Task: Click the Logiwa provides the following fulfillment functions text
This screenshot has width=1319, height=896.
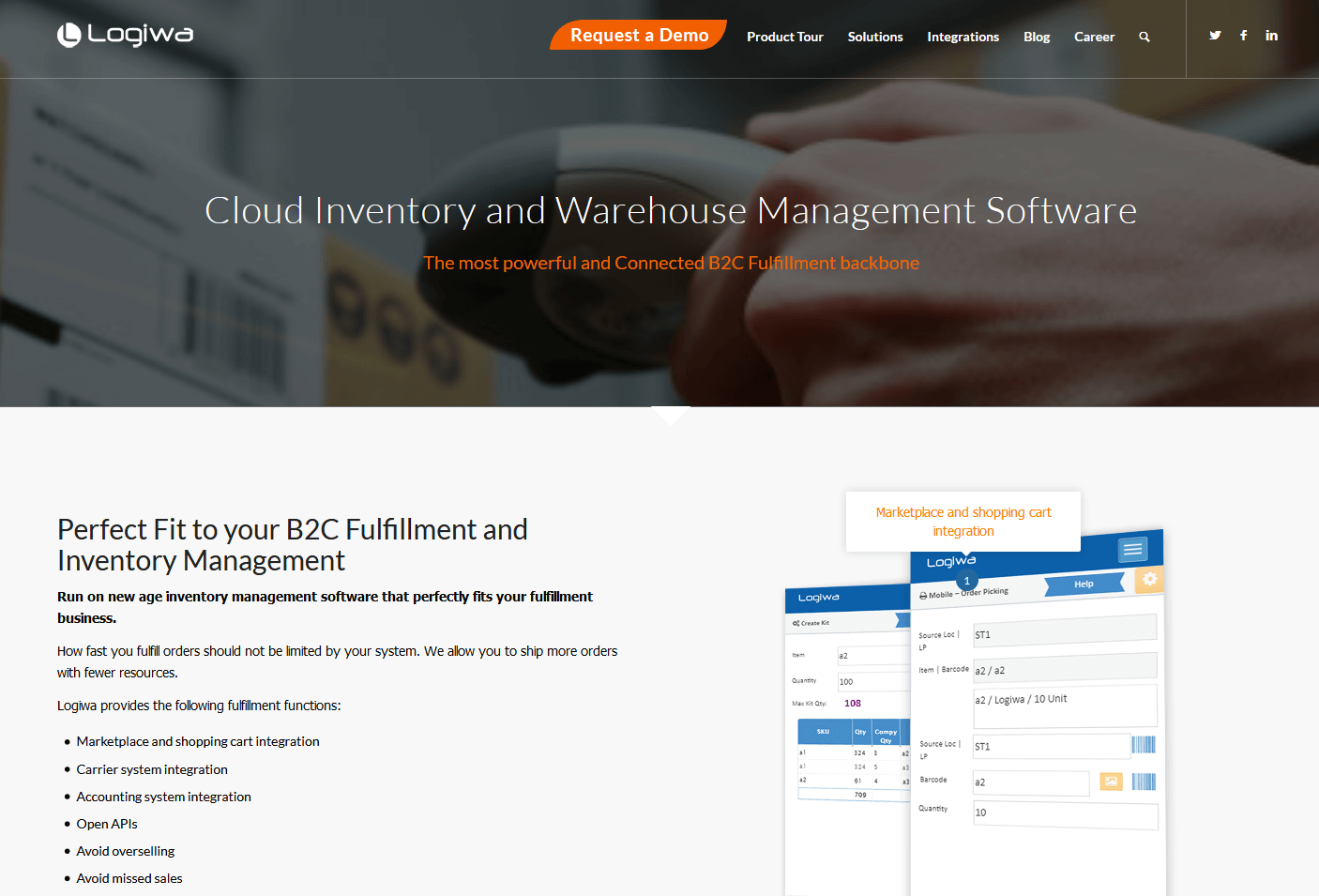Action: [x=199, y=706]
